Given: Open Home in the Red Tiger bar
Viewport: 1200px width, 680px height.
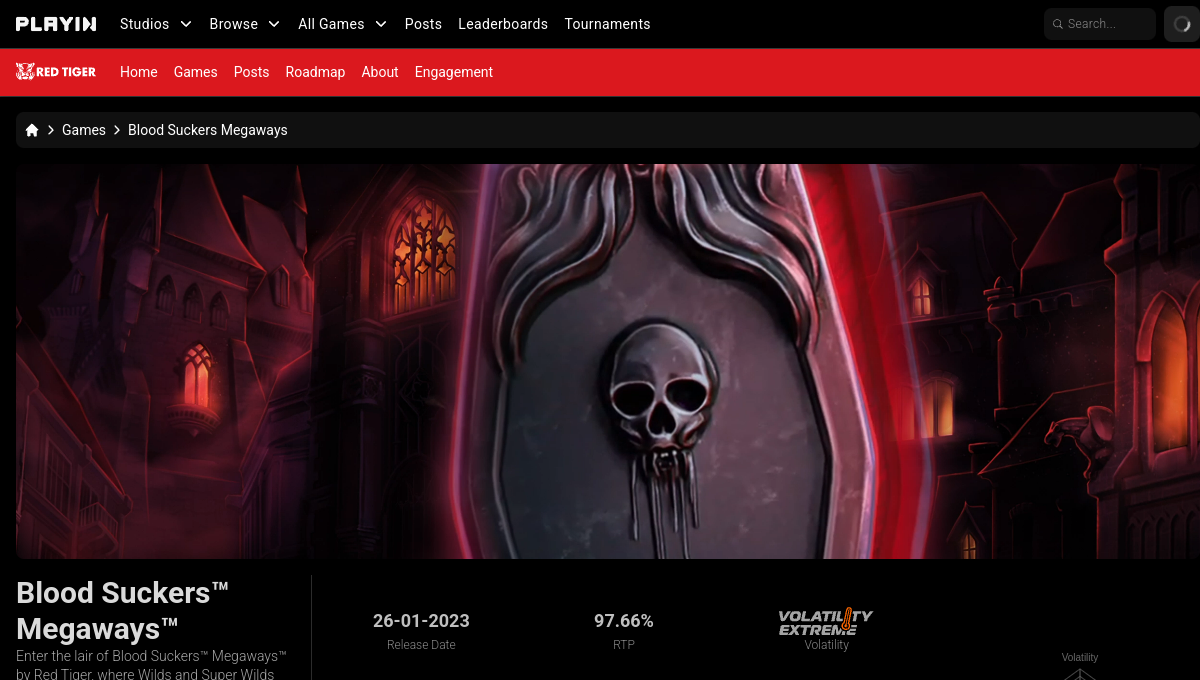Looking at the screenshot, I should pos(139,72).
